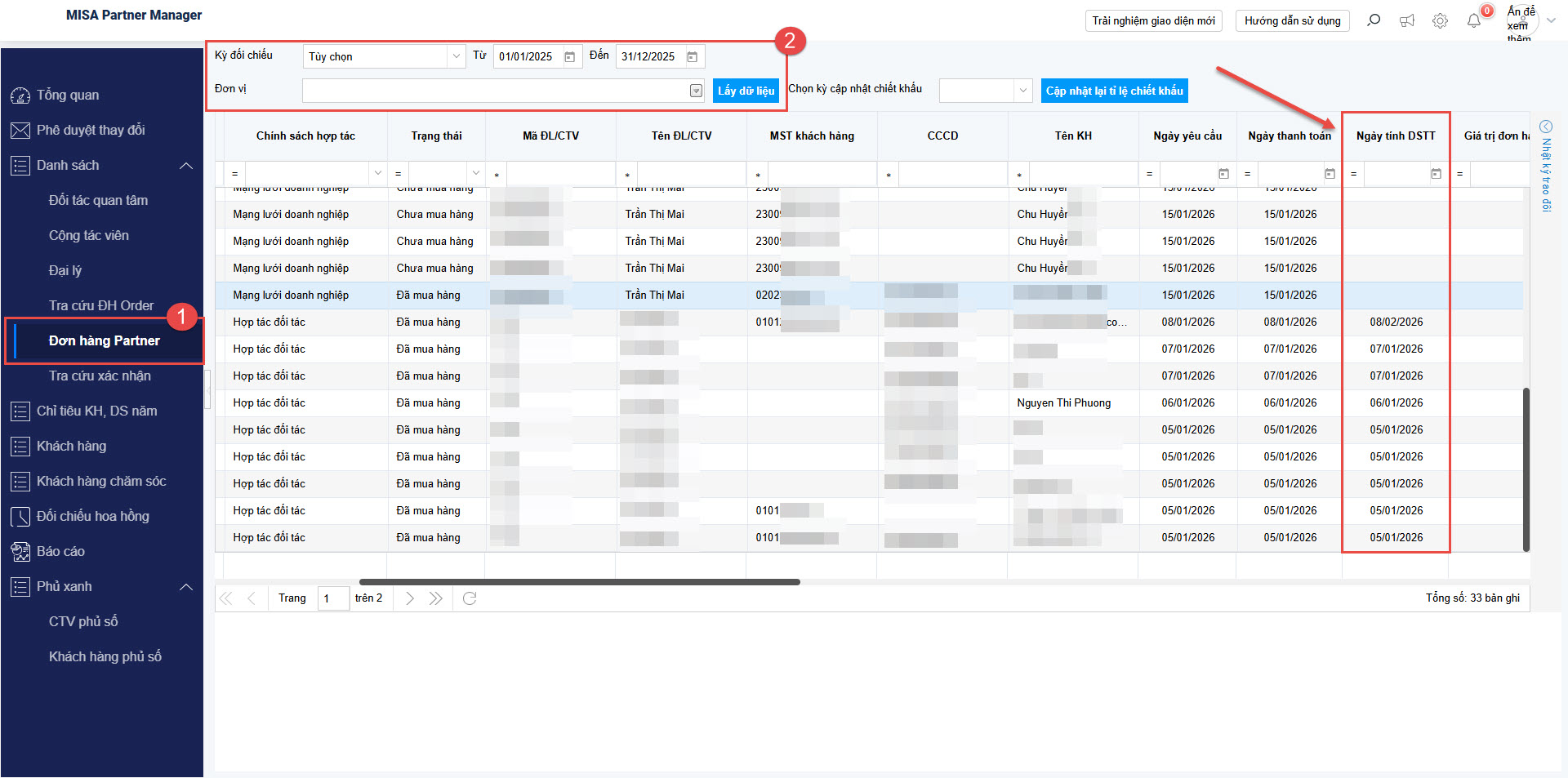Open calendar picker for the Đến date

(693, 57)
